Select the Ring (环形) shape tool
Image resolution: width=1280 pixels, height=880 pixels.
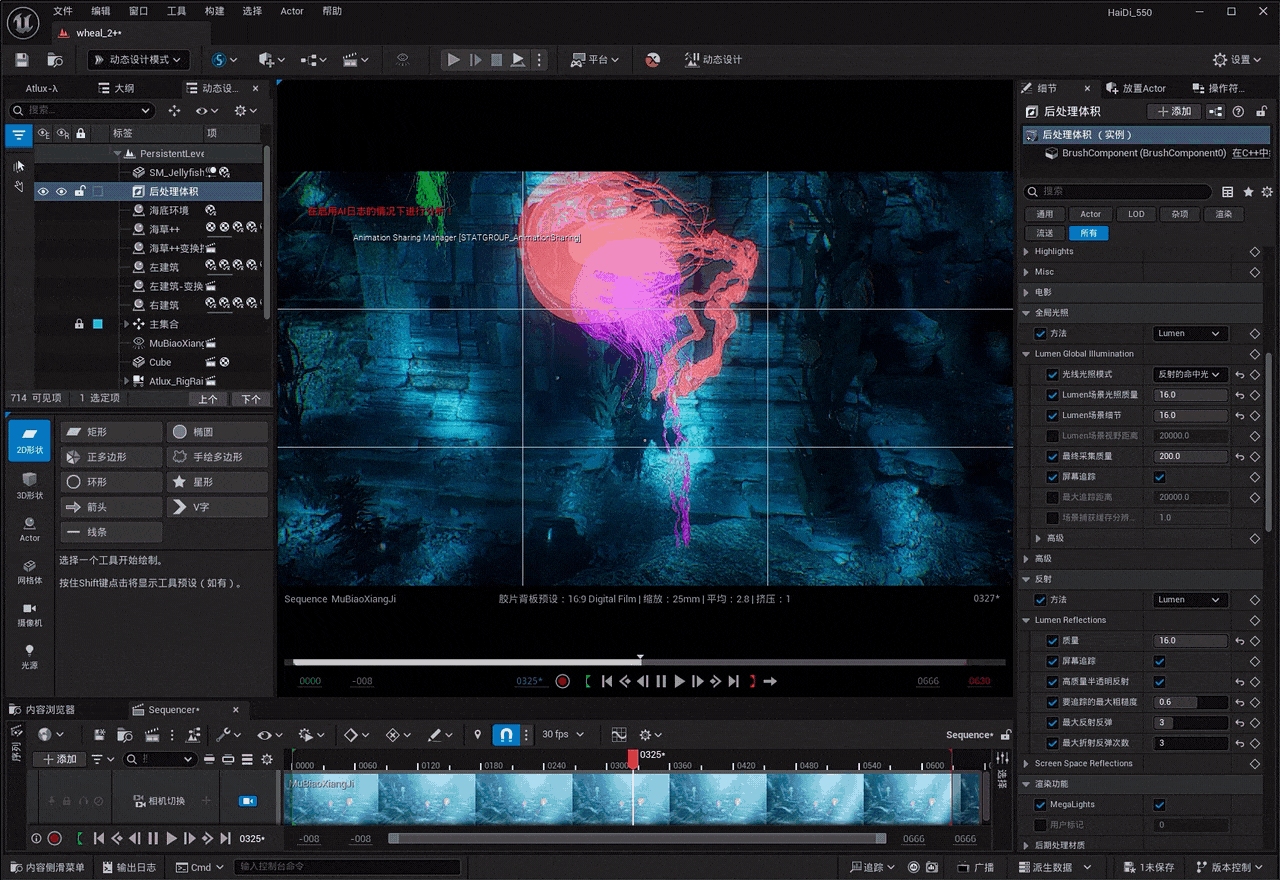(x=111, y=482)
